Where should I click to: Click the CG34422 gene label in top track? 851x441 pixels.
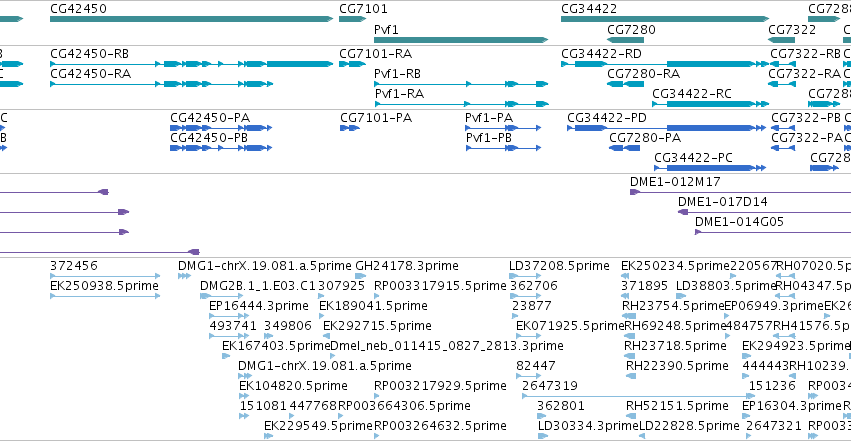click(x=589, y=9)
